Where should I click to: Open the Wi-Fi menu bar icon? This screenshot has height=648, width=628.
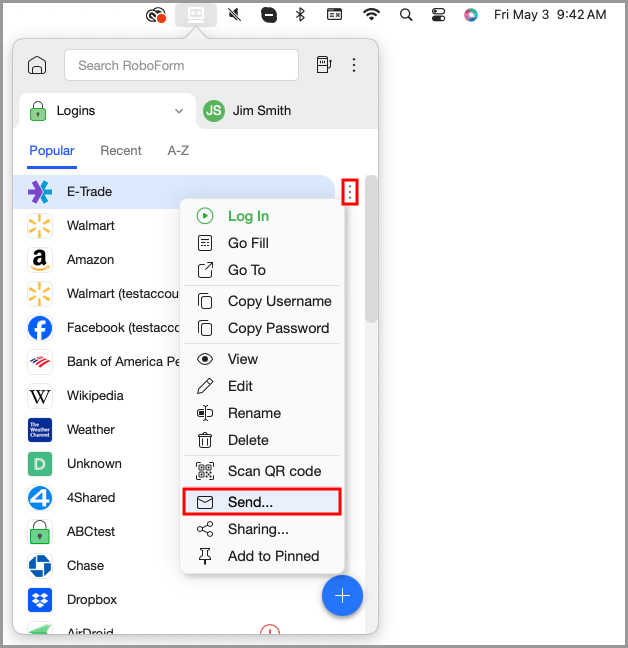(371, 15)
